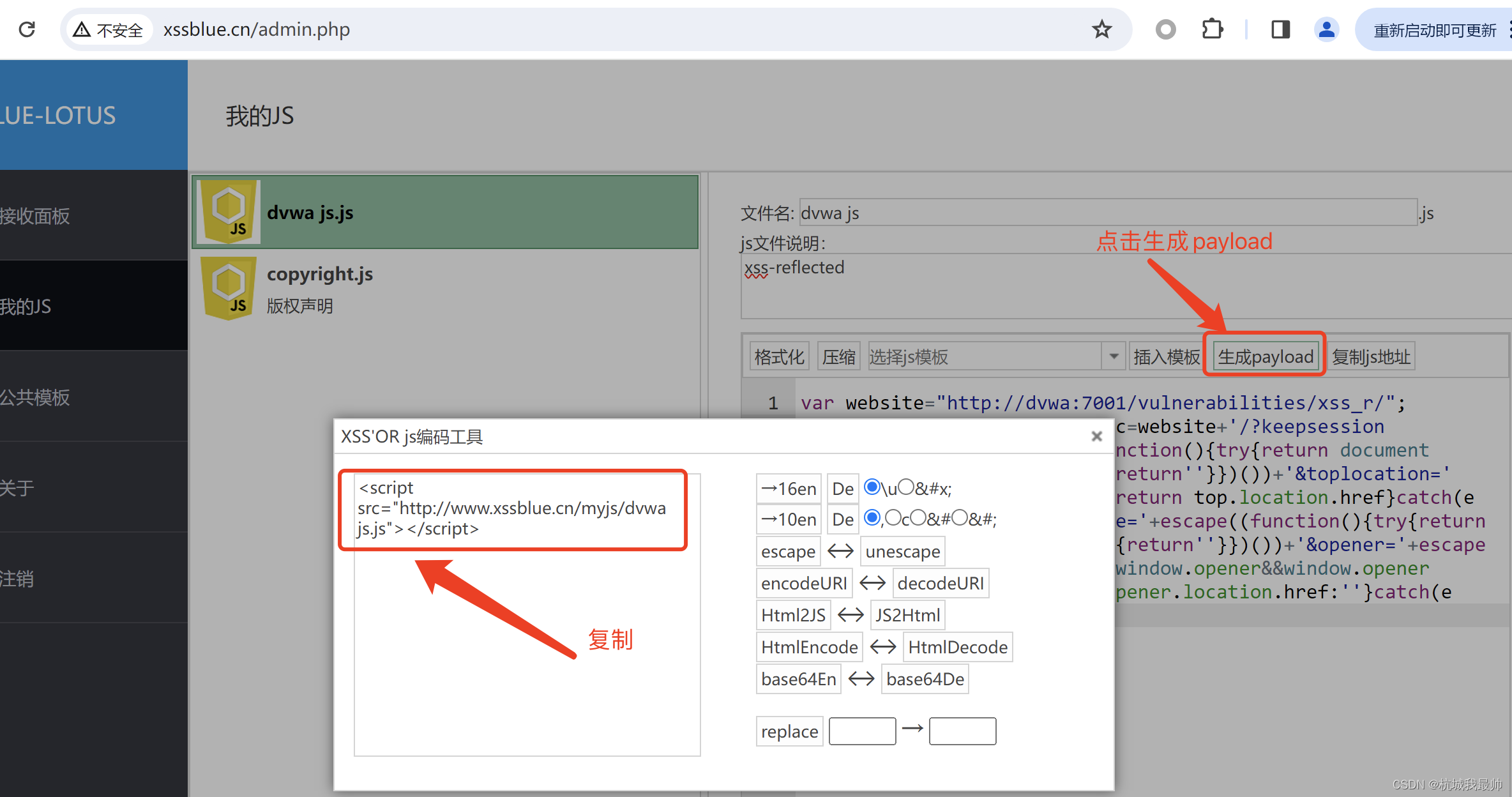Close the XSS'OR js编码工具 dialog
The height and width of the screenshot is (797, 1512).
pyautogui.click(x=1097, y=436)
